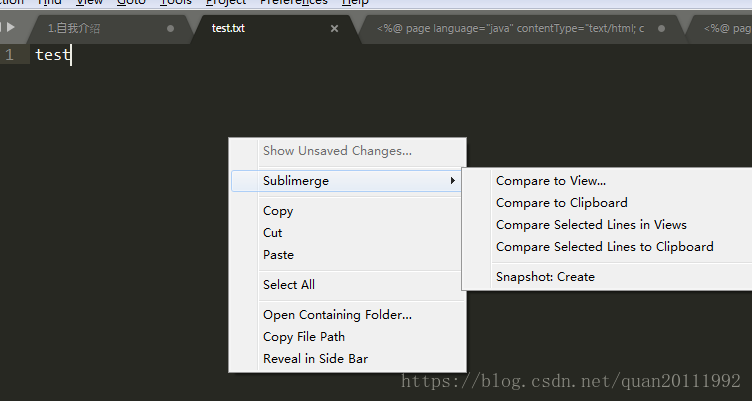Click Select All in context menu
The width and height of the screenshot is (752, 401).
pos(289,284)
